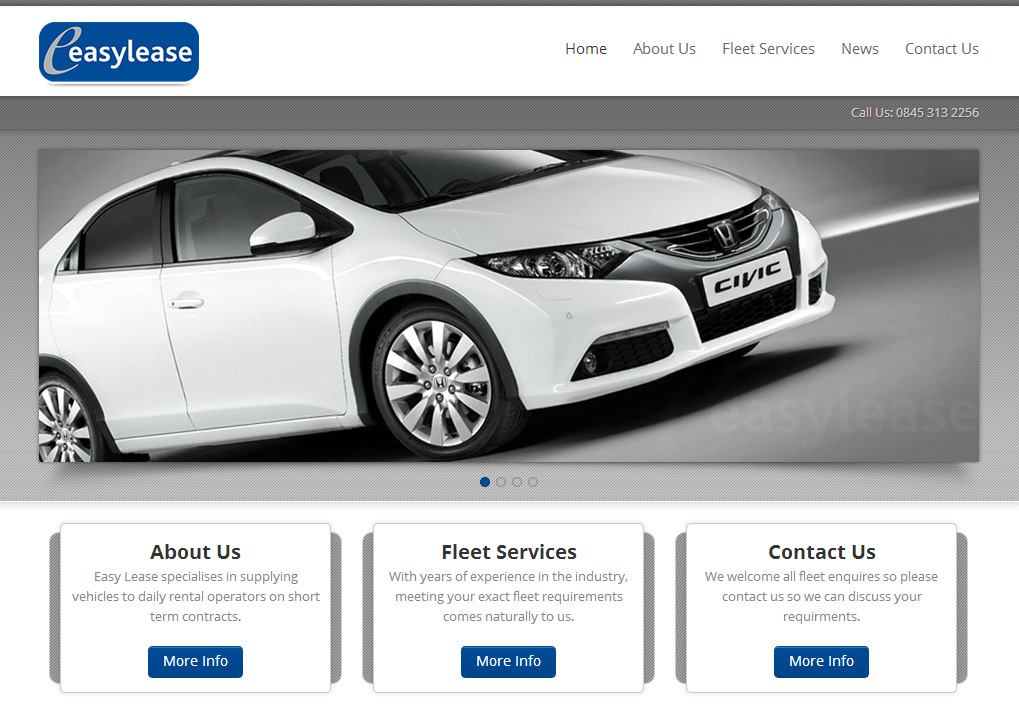Click the Honda Civic slider image

click(x=509, y=306)
